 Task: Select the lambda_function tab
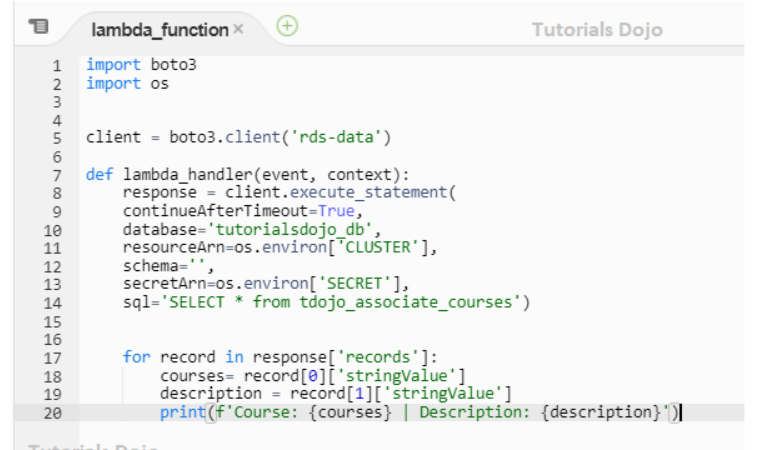pyautogui.click(x=159, y=30)
